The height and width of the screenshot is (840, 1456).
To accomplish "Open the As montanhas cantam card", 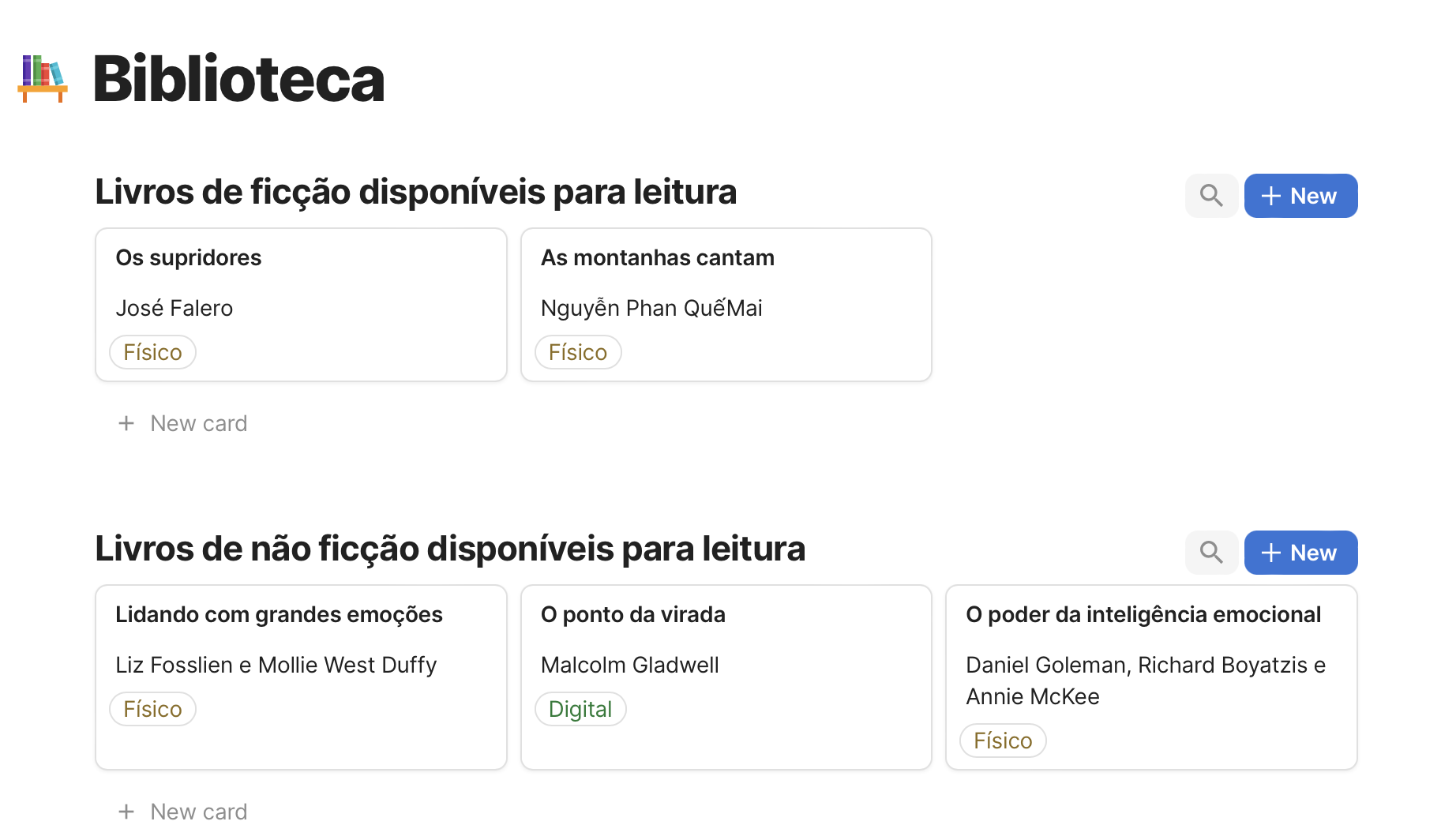I will [x=726, y=305].
